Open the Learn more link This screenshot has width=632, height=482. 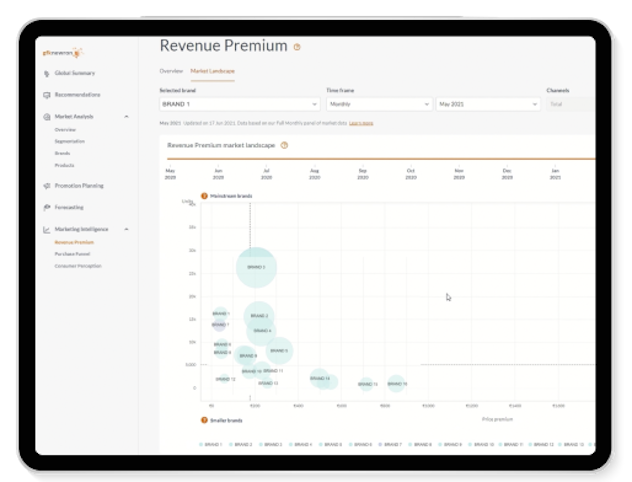tap(361, 123)
